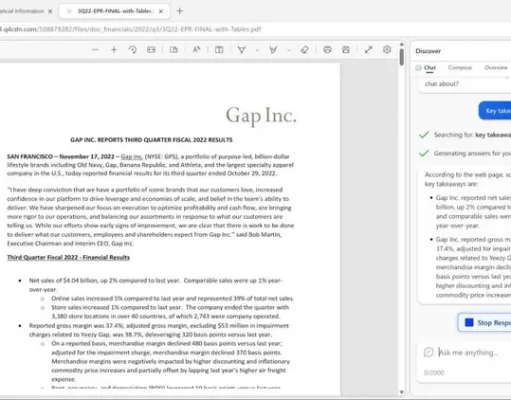The height and width of the screenshot is (400, 511).
Task: Select the Draw pen tool
Action: (x=242, y=50)
